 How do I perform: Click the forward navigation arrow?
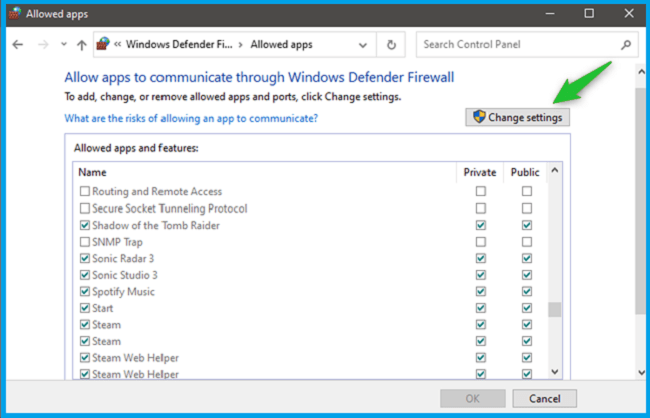[x=43, y=44]
